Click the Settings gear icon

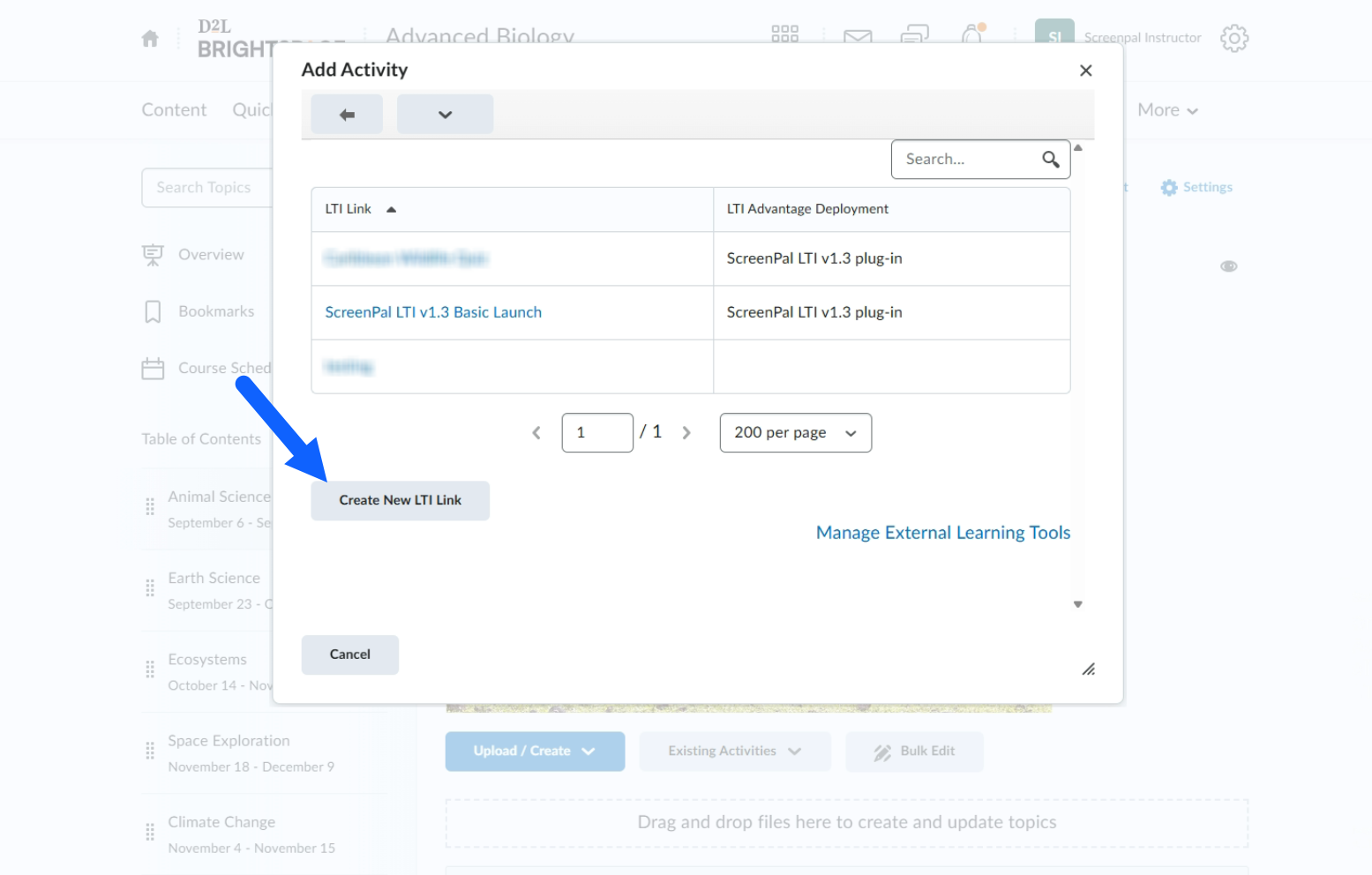point(1169,188)
